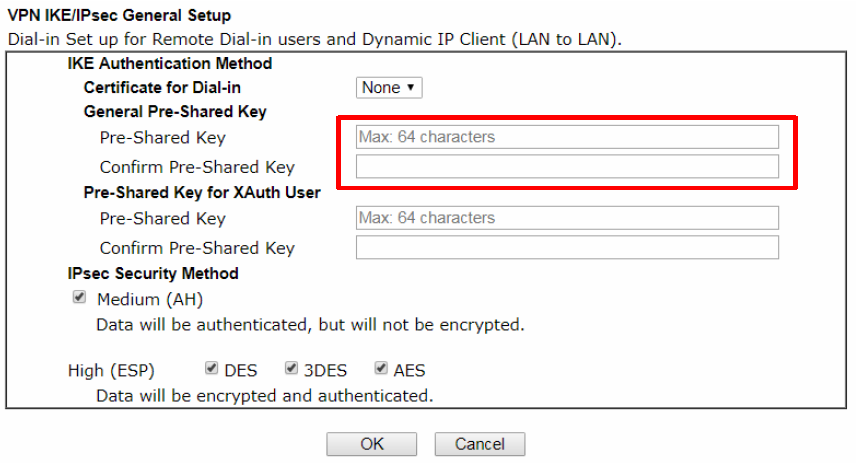This screenshot has width=856, height=464.
Task: Click the General Pre-Shared Key input field
Action: point(567,137)
